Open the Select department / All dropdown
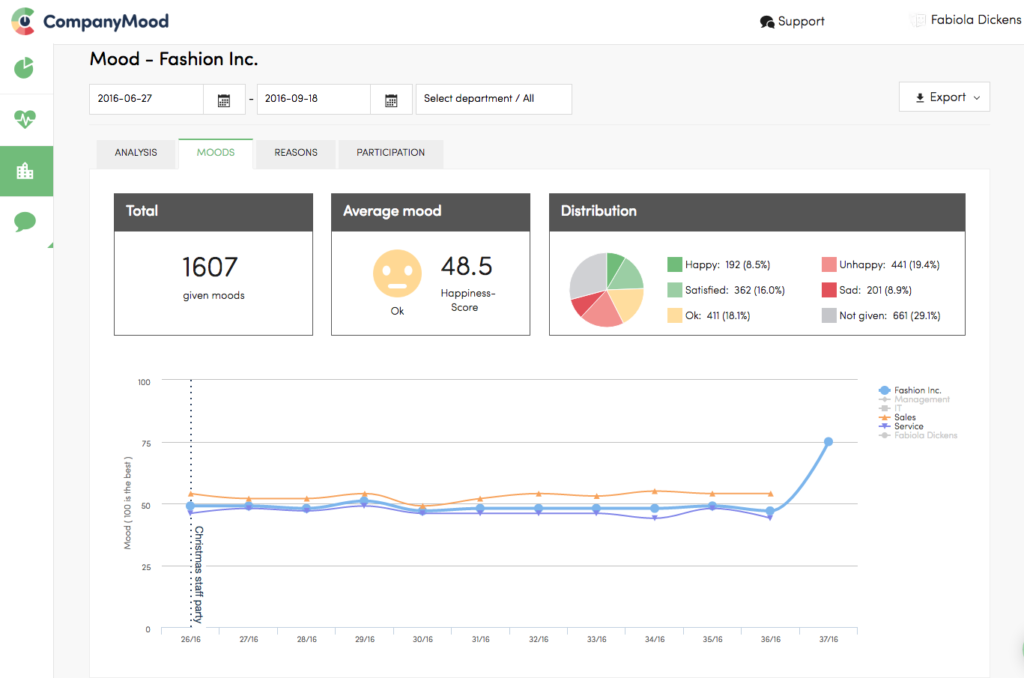The height and width of the screenshot is (678, 1024). point(494,99)
